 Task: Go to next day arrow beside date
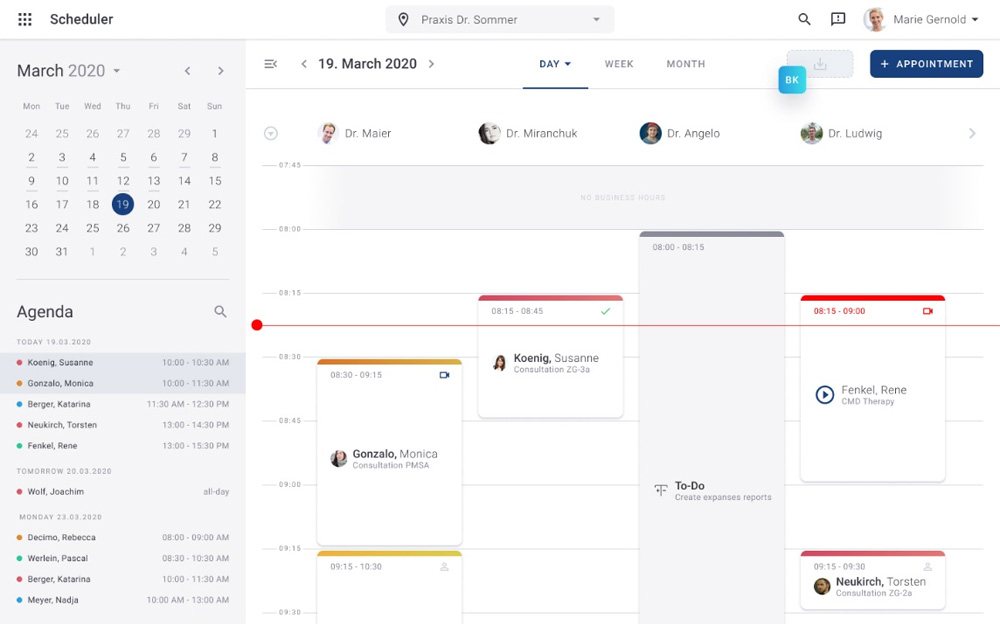432,64
